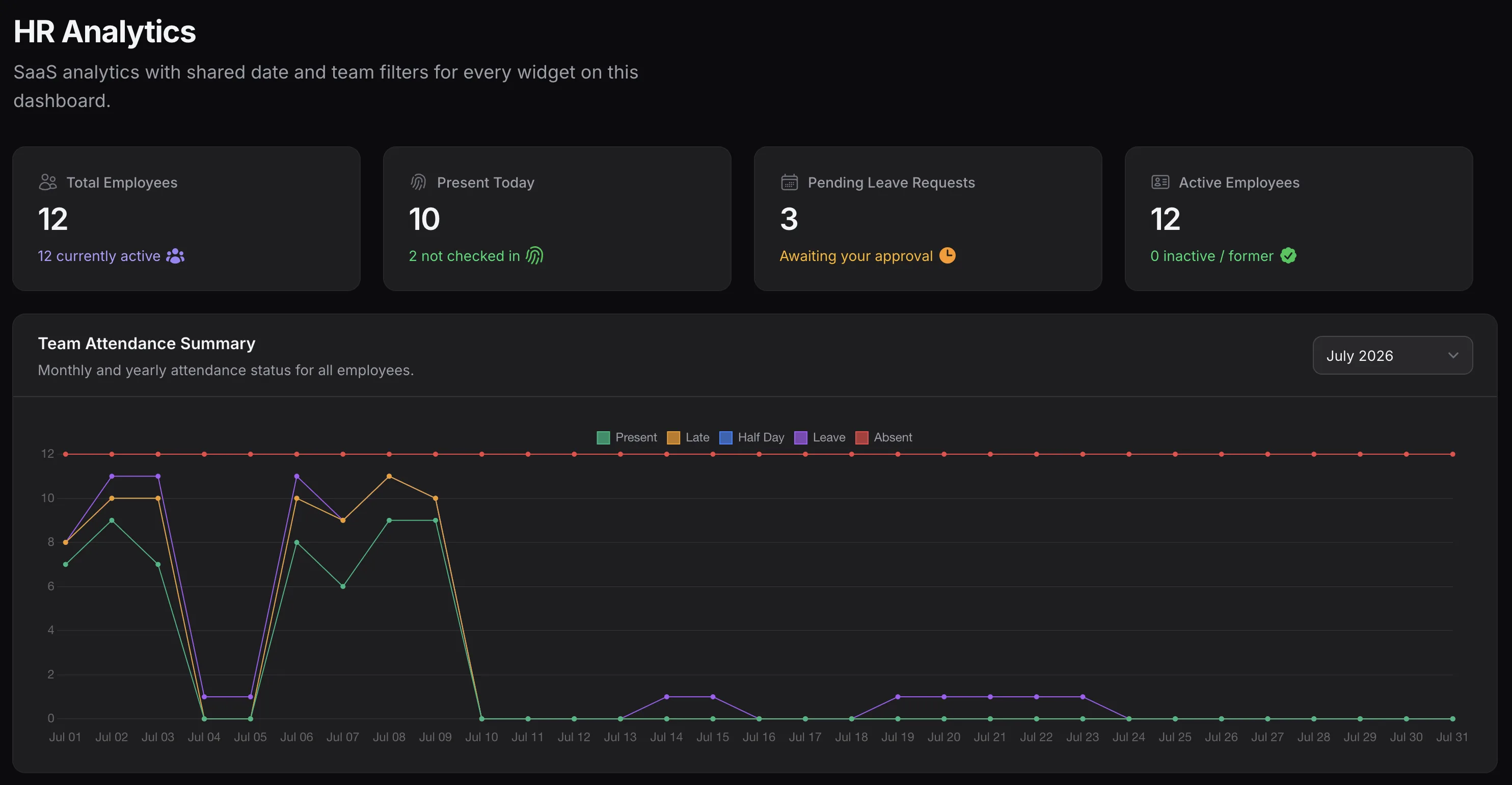This screenshot has height=785, width=1512.
Task: Click the Jul 01 x-axis label
Action: [x=65, y=737]
